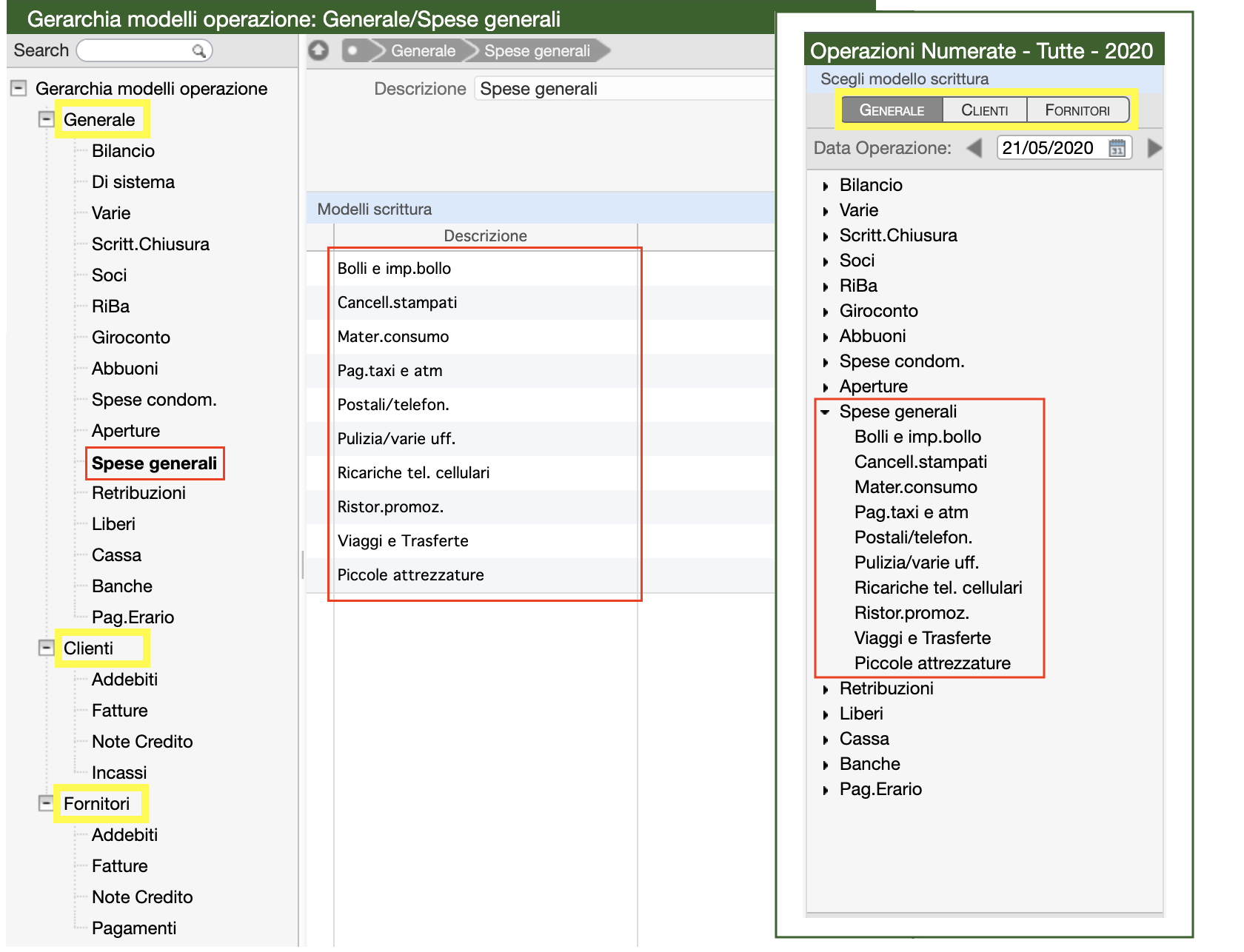1244x952 pixels.
Task: Collapse the Fornitori tree node
Action: 47,803
